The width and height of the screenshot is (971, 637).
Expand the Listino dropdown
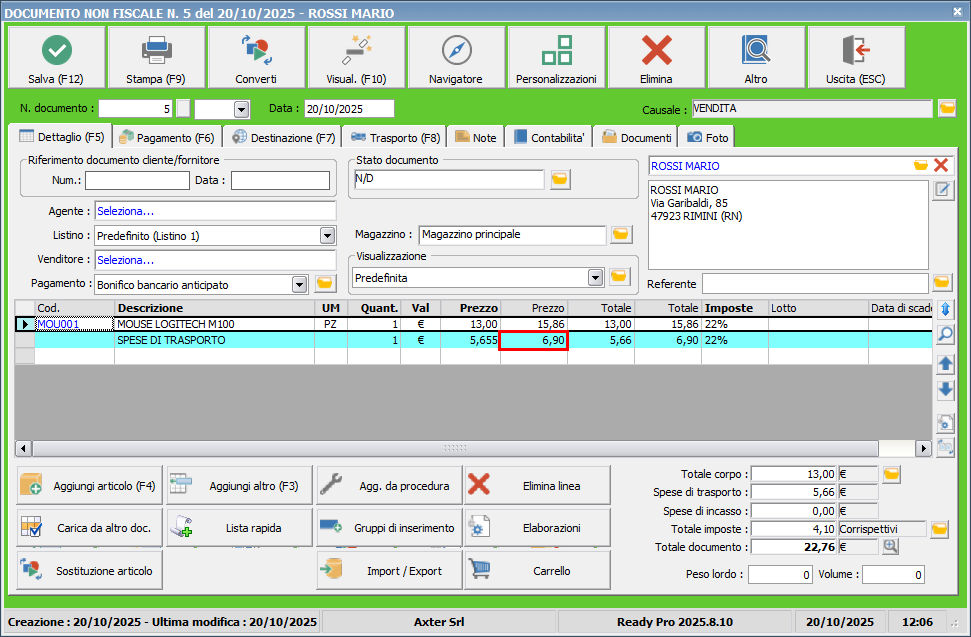(326, 236)
